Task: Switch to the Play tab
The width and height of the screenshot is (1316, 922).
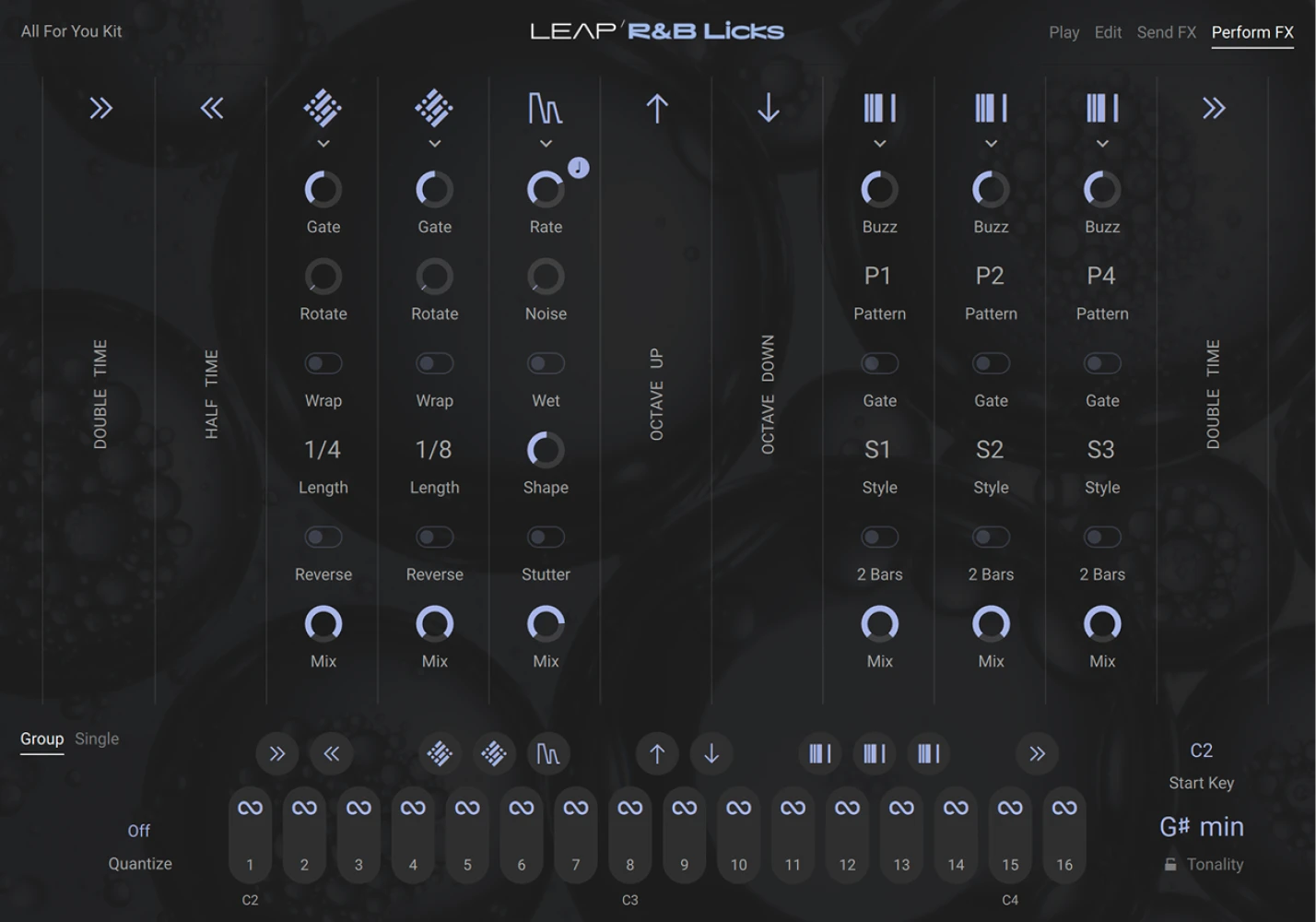Action: (x=1063, y=32)
